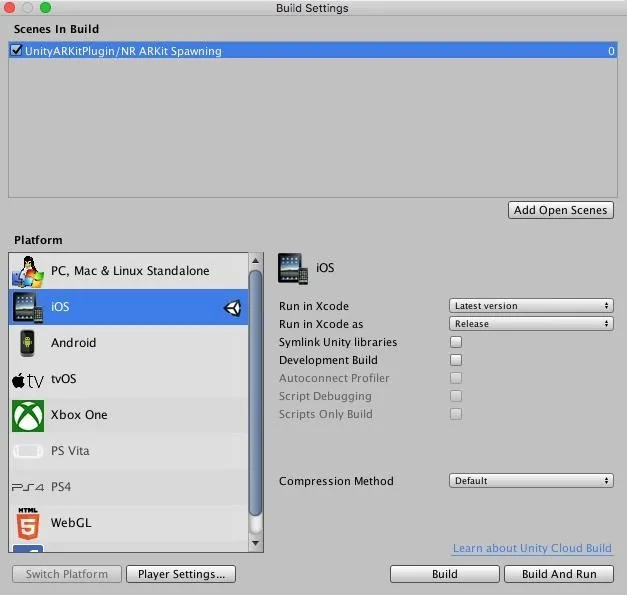Click Add Open Scenes button
Image resolution: width=627 pixels, height=595 pixels.
[x=561, y=210]
